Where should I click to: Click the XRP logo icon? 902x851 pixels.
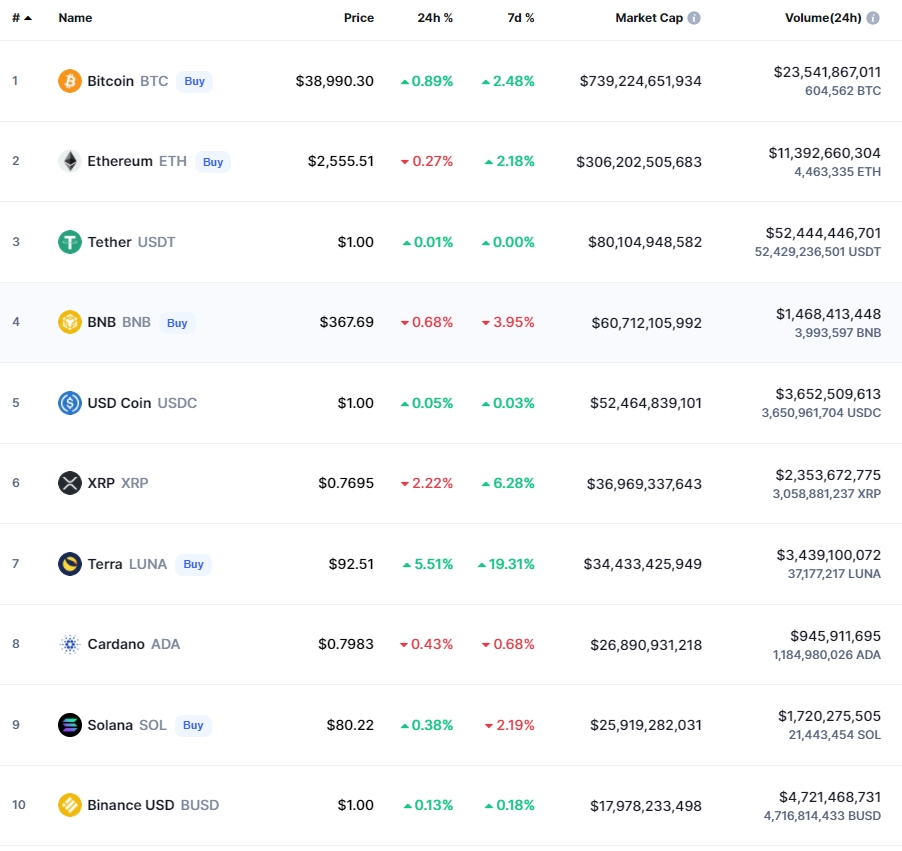pos(70,483)
